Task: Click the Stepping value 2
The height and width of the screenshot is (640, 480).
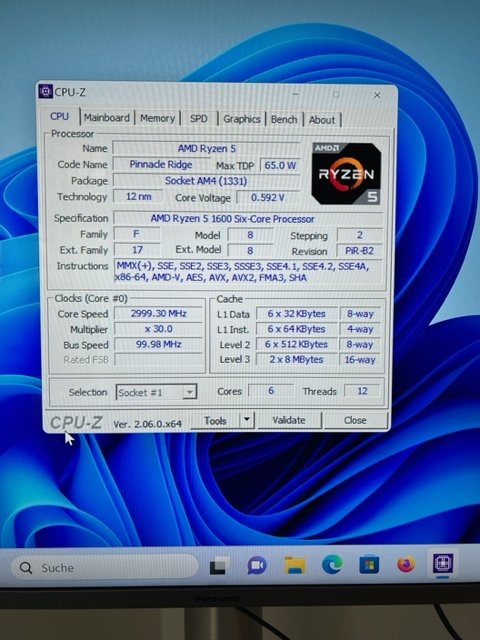Action: (x=360, y=235)
